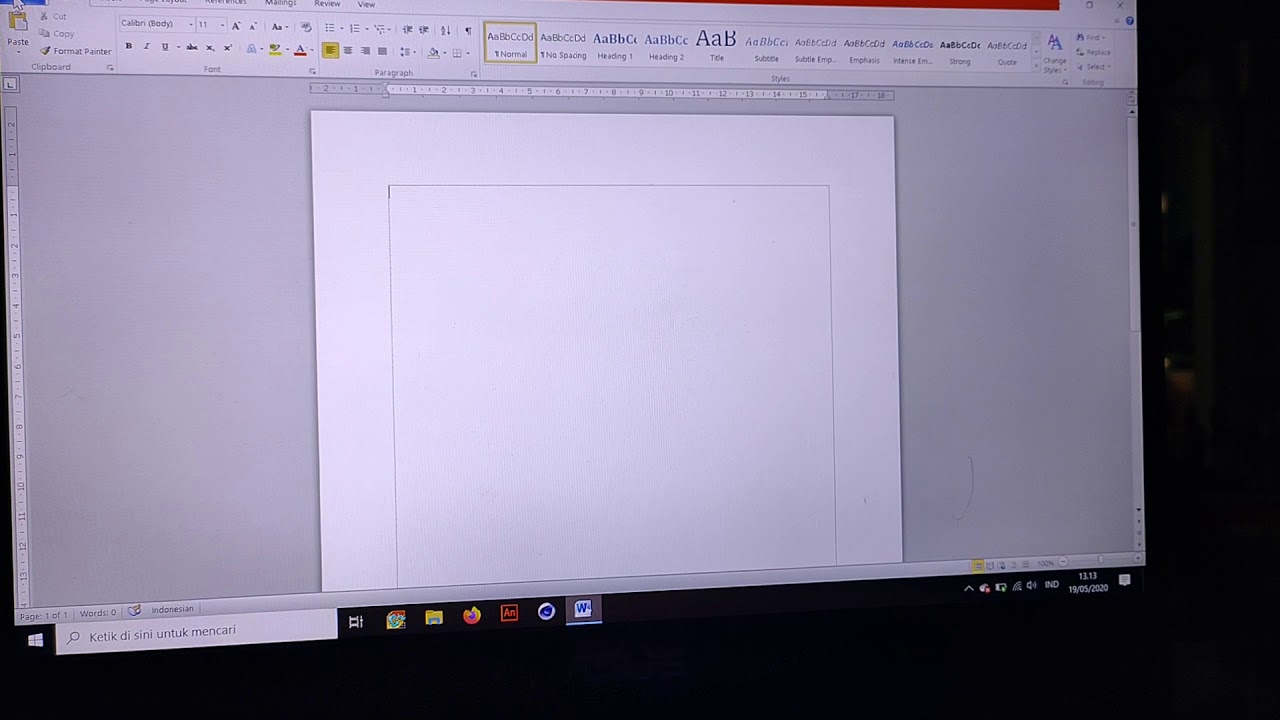Apply the red font color
Viewport: 1280px width, 720px height.
[x=299, y=50]
